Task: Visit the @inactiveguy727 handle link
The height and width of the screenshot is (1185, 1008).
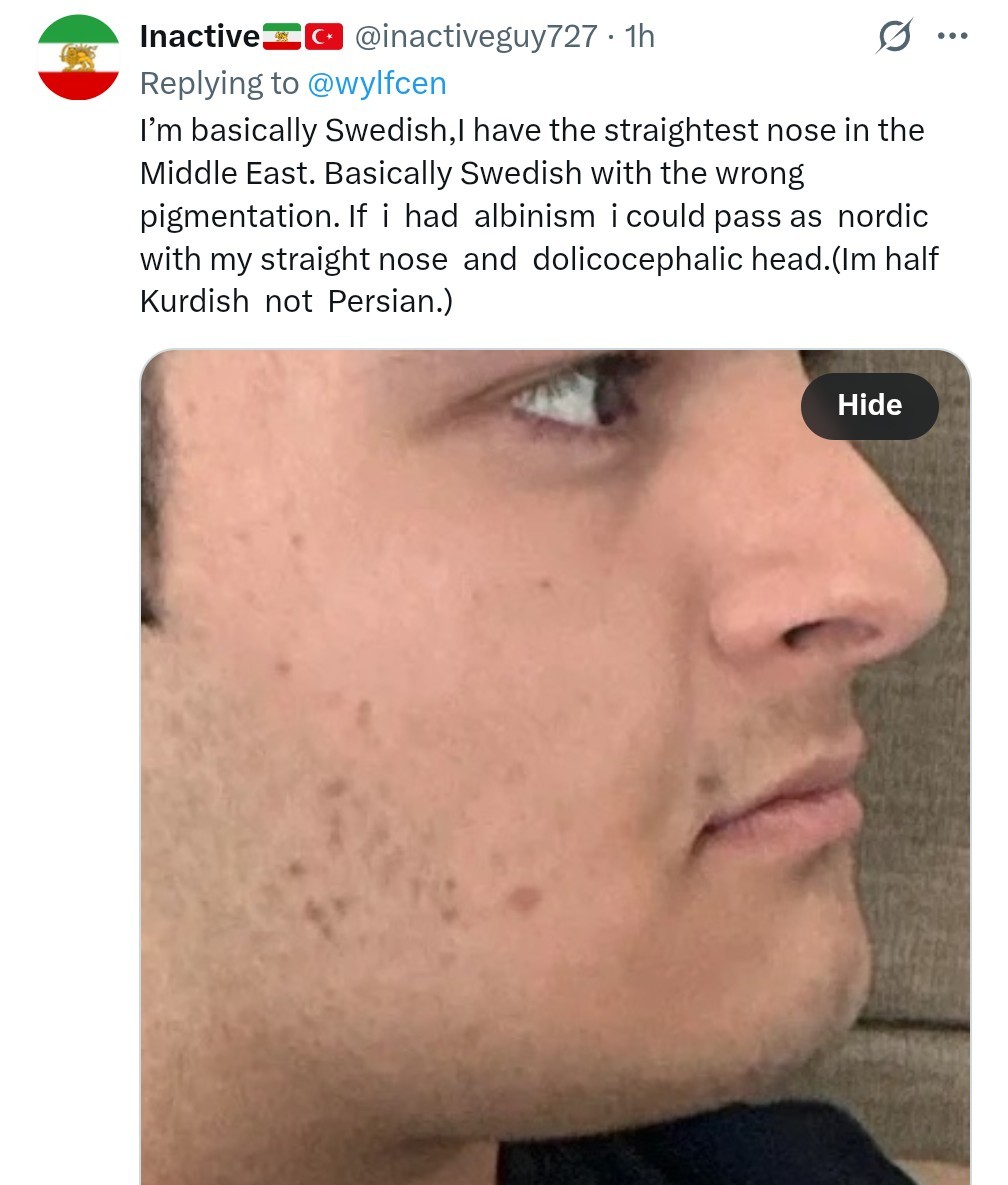Action: click(476, 36)
